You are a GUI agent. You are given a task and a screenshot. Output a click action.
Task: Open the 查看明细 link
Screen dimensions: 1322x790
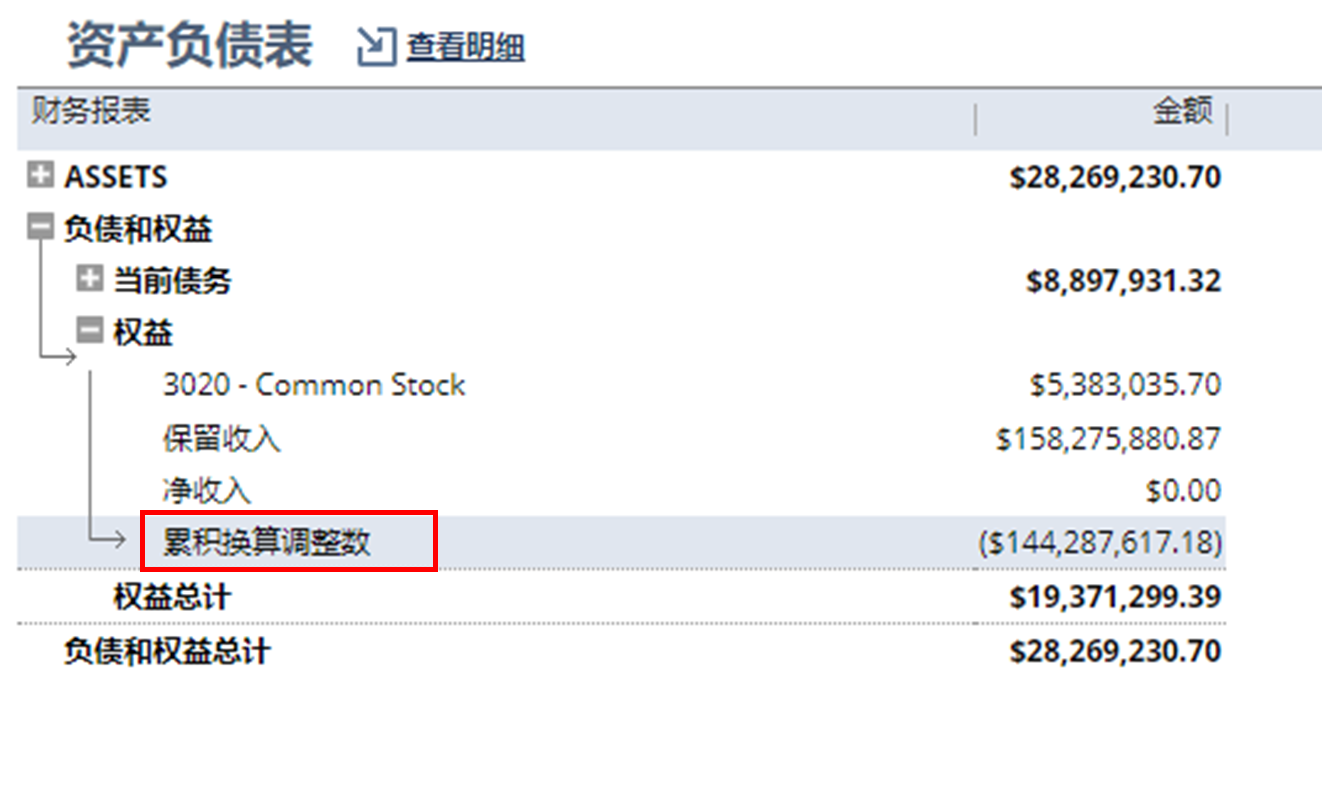[x=465, y=45]
